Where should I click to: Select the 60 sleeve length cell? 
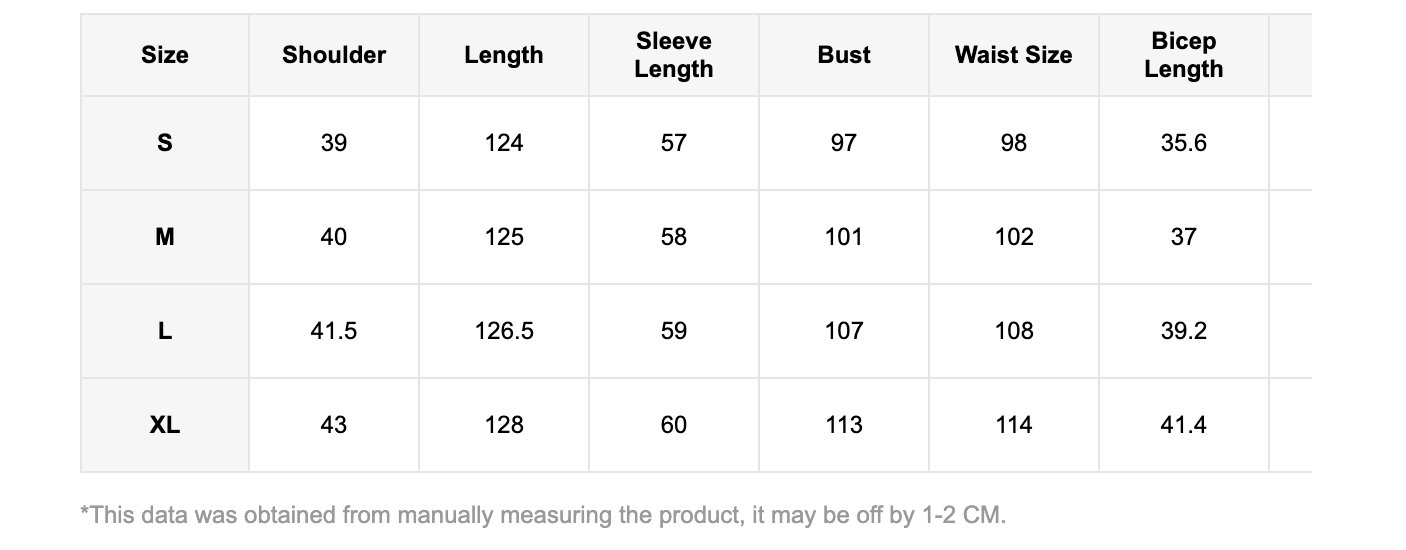[674, 425]
